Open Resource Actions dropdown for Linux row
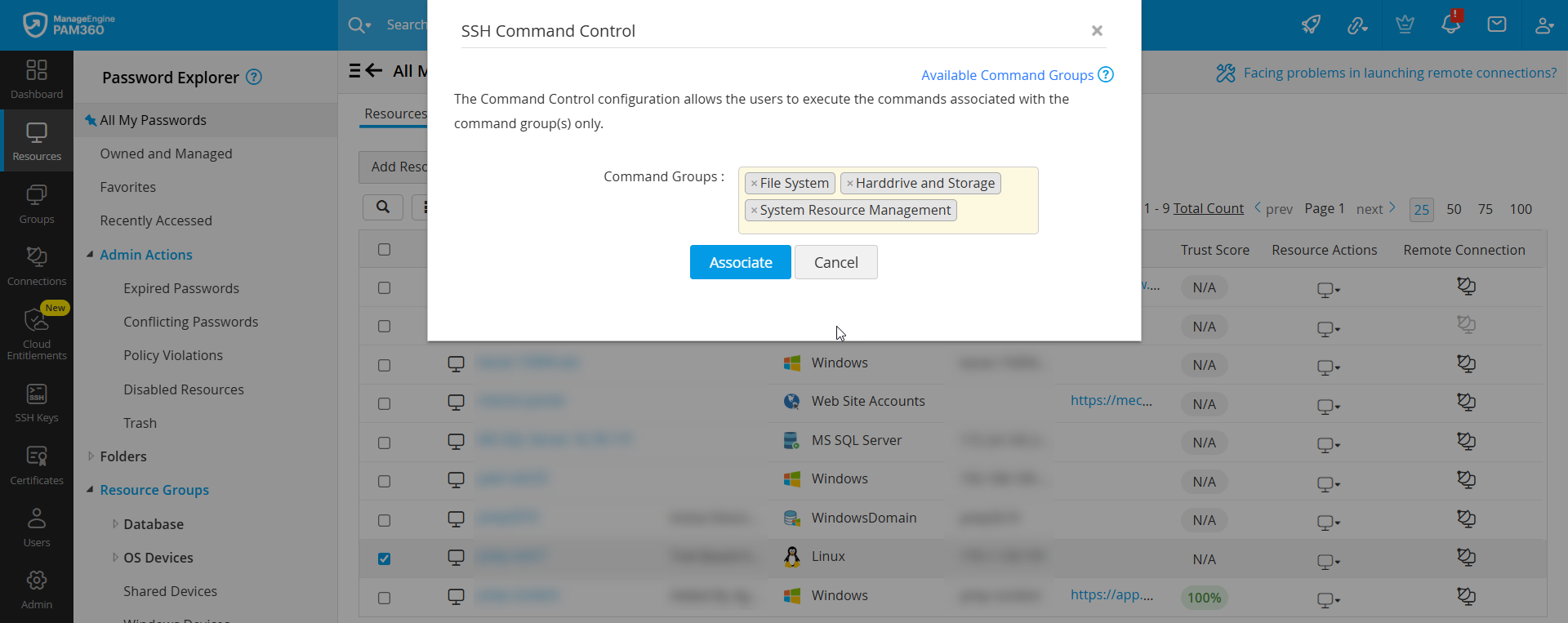 pos(1328,561)
